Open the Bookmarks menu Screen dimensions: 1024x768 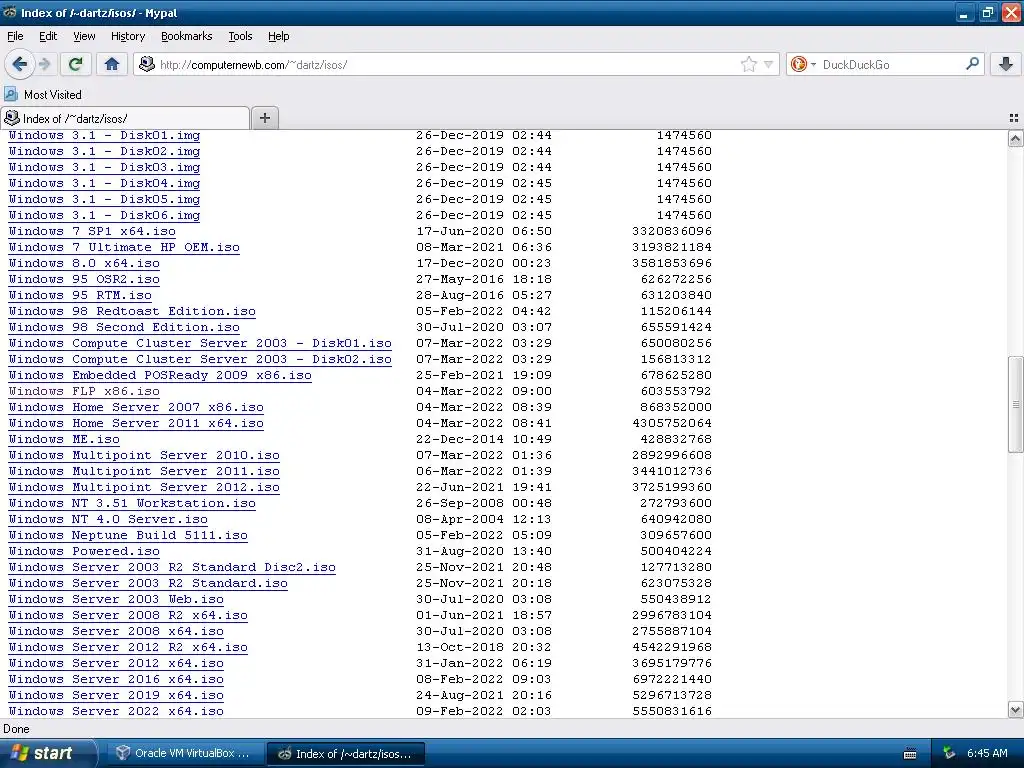pyautogui.click(x=187, y=36)
